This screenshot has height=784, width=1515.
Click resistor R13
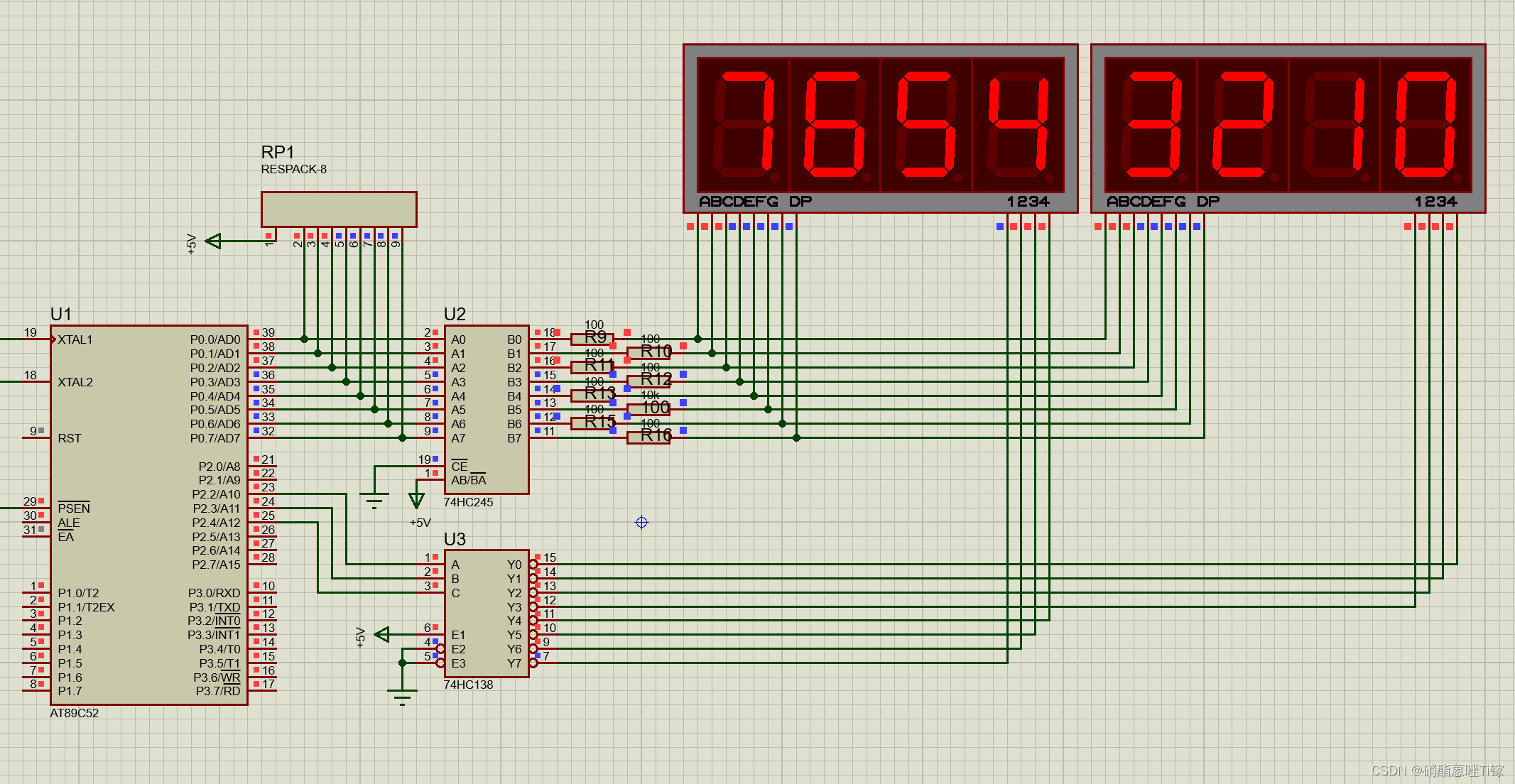[x=592, y=394]
